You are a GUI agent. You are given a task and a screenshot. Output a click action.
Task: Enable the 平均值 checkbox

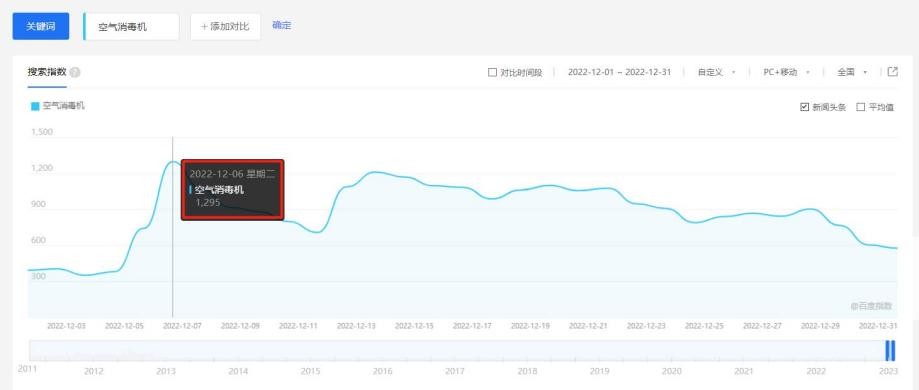click(860, 107)
